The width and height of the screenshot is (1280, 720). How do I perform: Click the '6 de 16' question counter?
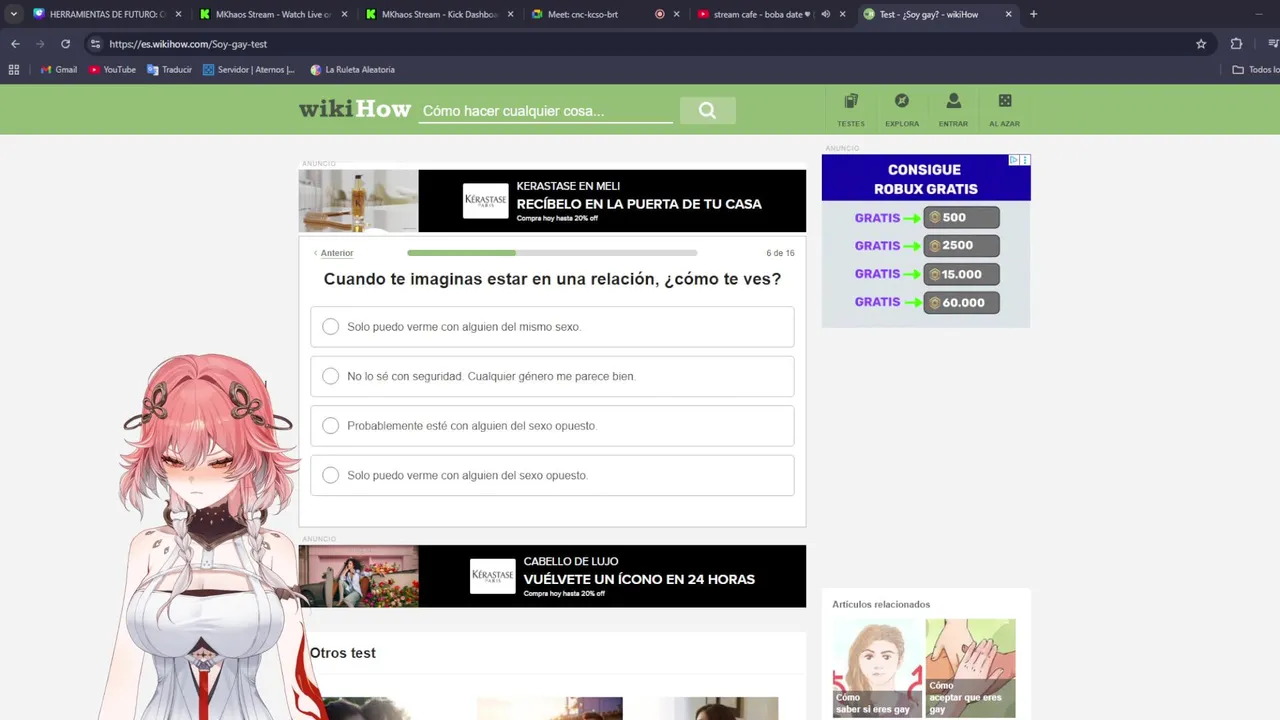click(x=780, y=253)
